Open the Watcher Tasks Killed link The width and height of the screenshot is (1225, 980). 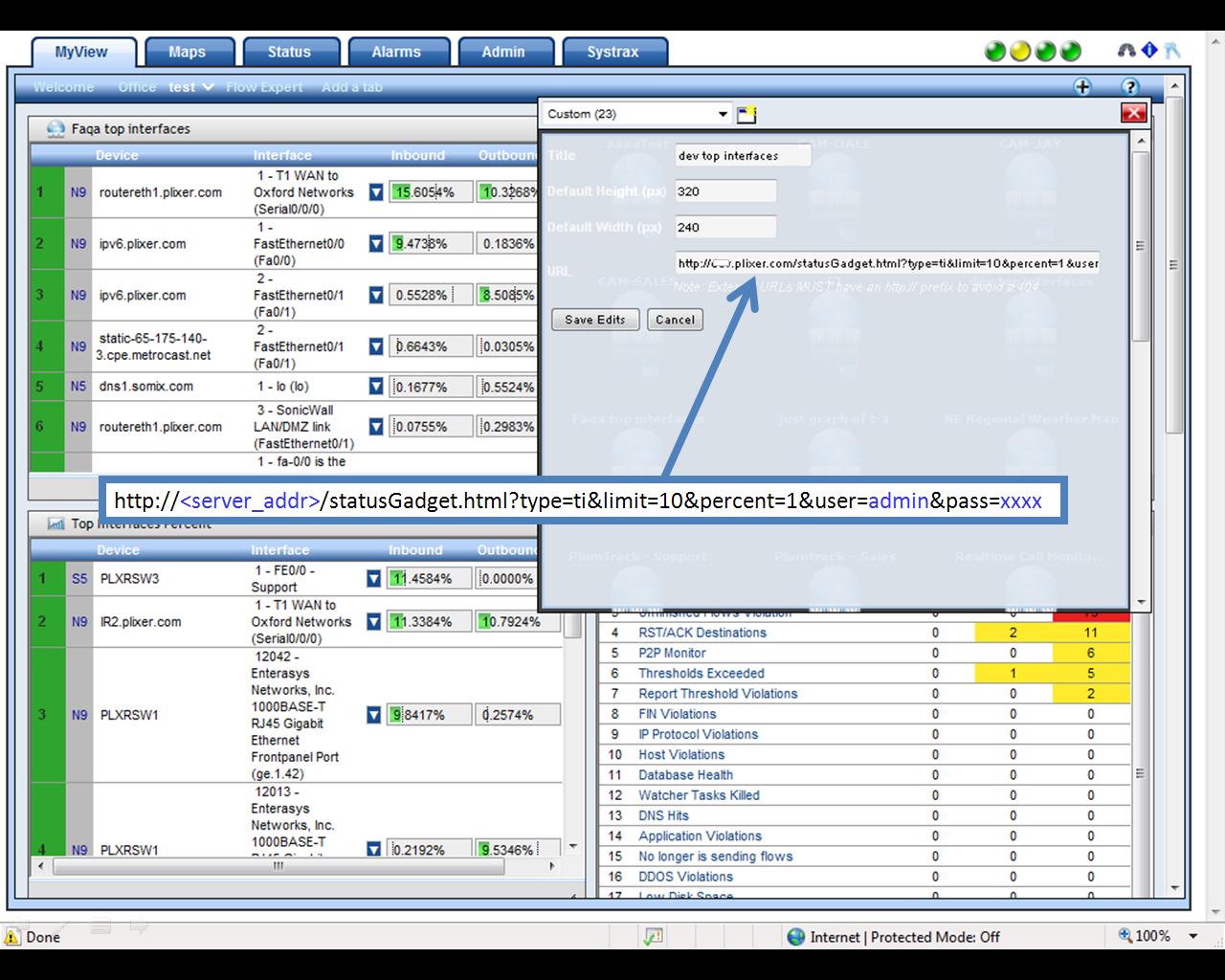tap(699, 795)
